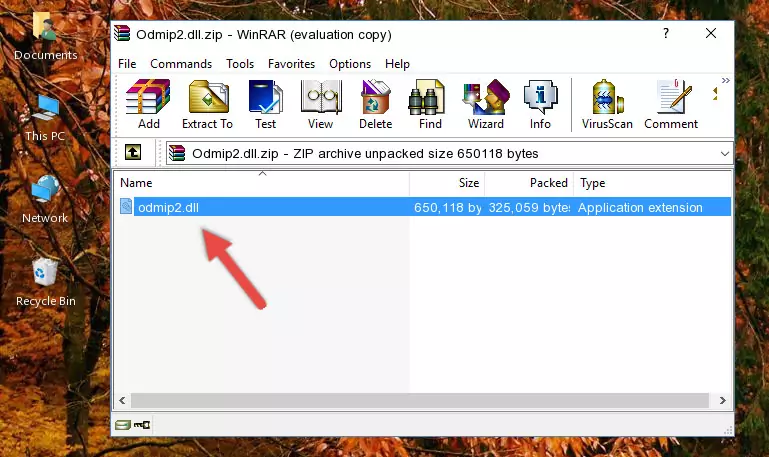This screenshot has width=769, height=457.
Task: Open the Help menu
Action: pos(397,64)
